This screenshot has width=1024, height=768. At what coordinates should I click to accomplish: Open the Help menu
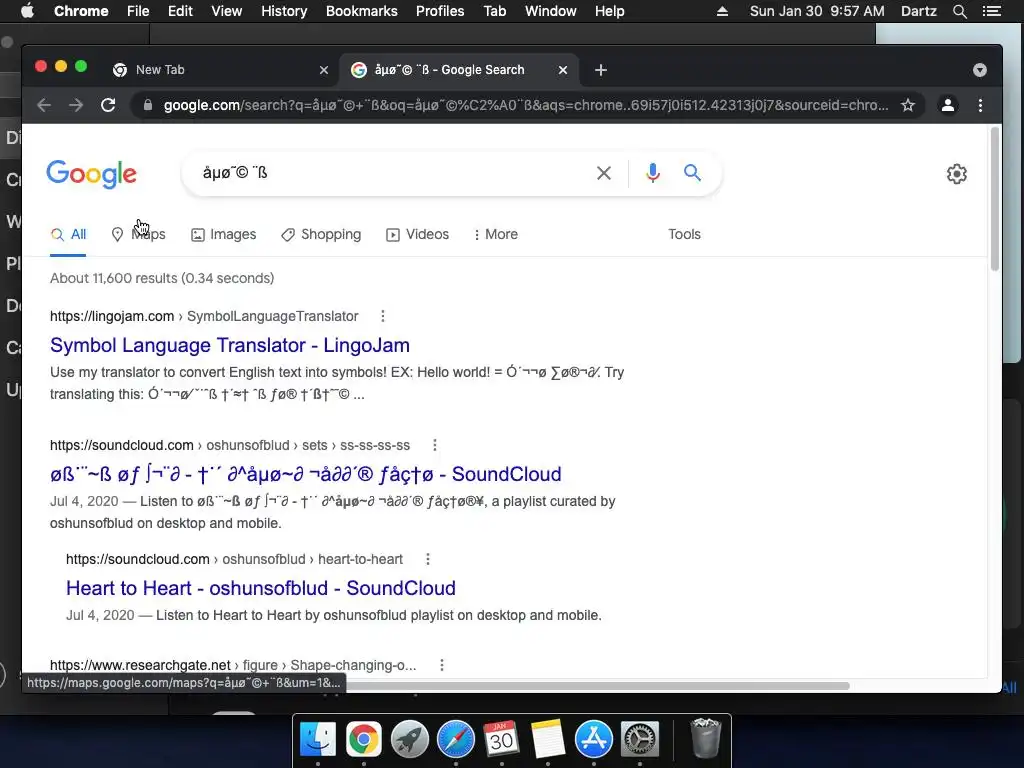609,11
